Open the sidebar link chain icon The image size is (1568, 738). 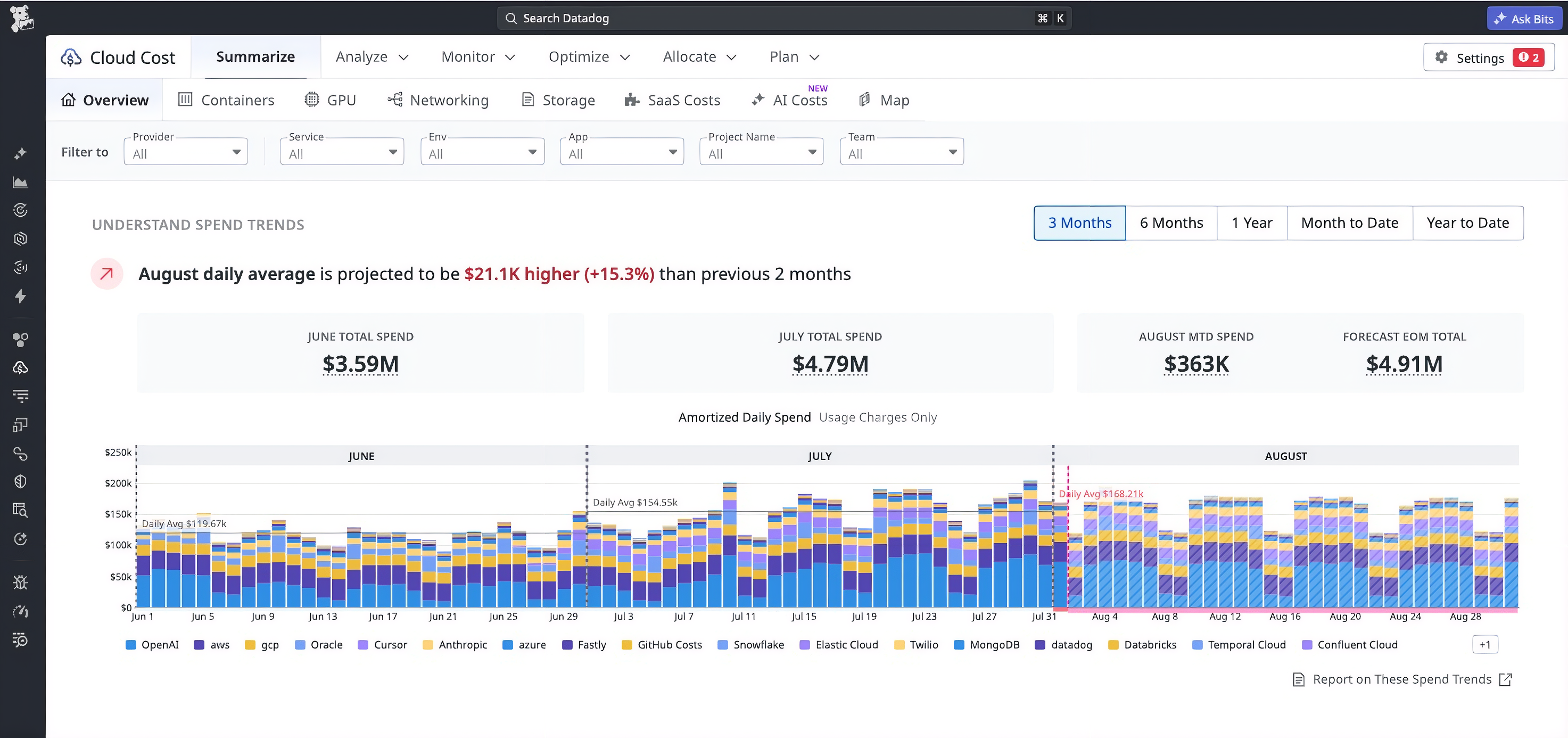(20, 454)
